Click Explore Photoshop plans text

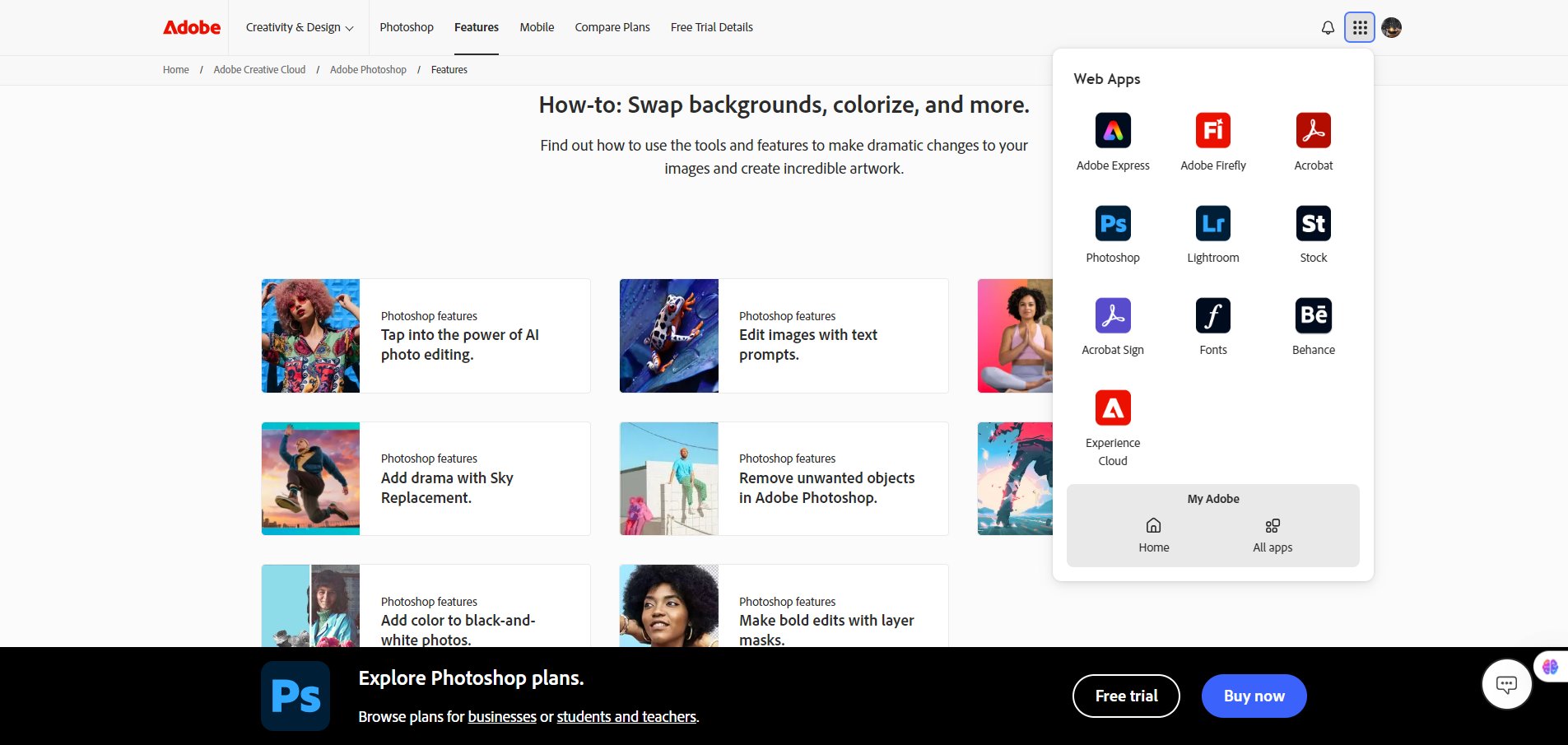tap(471, 678)
